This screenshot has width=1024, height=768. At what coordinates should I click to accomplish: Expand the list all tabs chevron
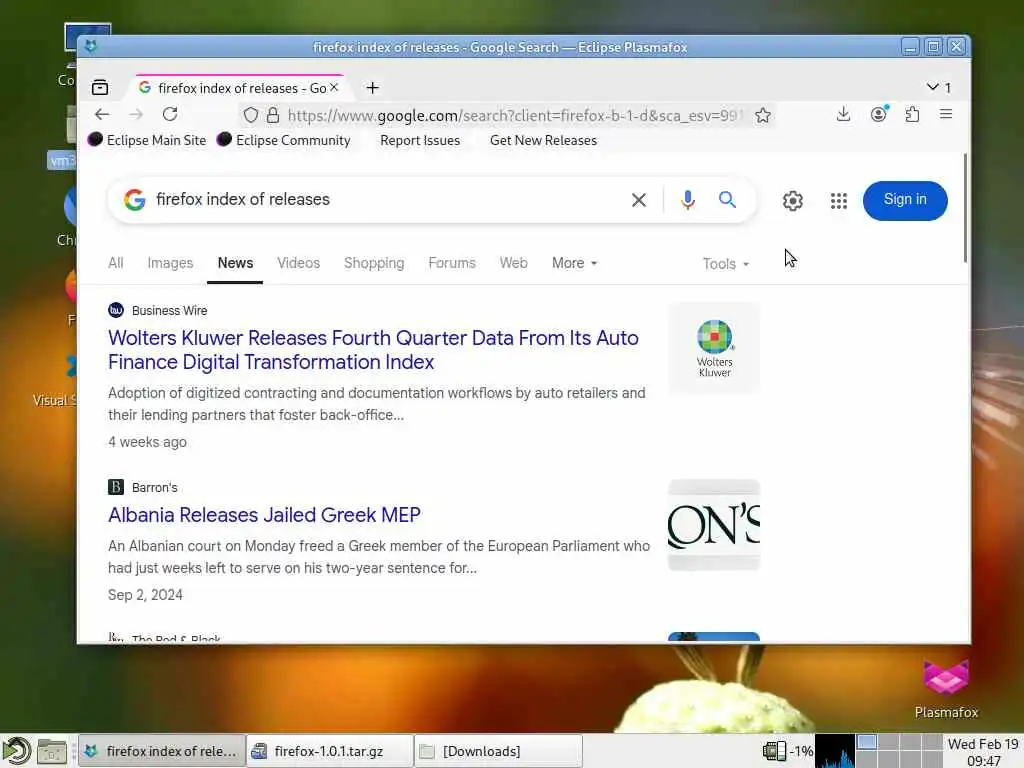(933, 87)
